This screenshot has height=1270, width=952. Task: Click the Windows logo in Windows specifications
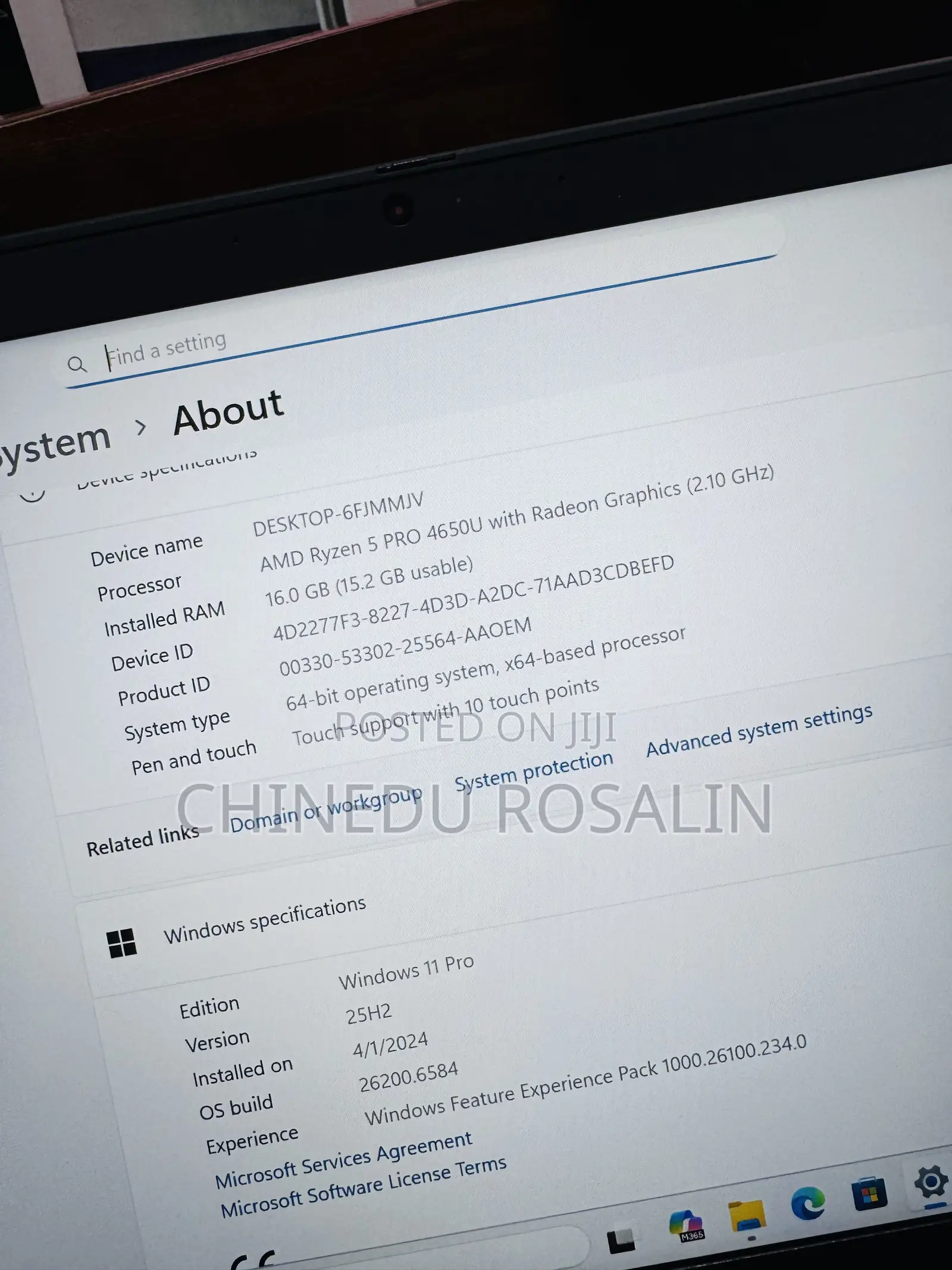(x=122, y=942)
